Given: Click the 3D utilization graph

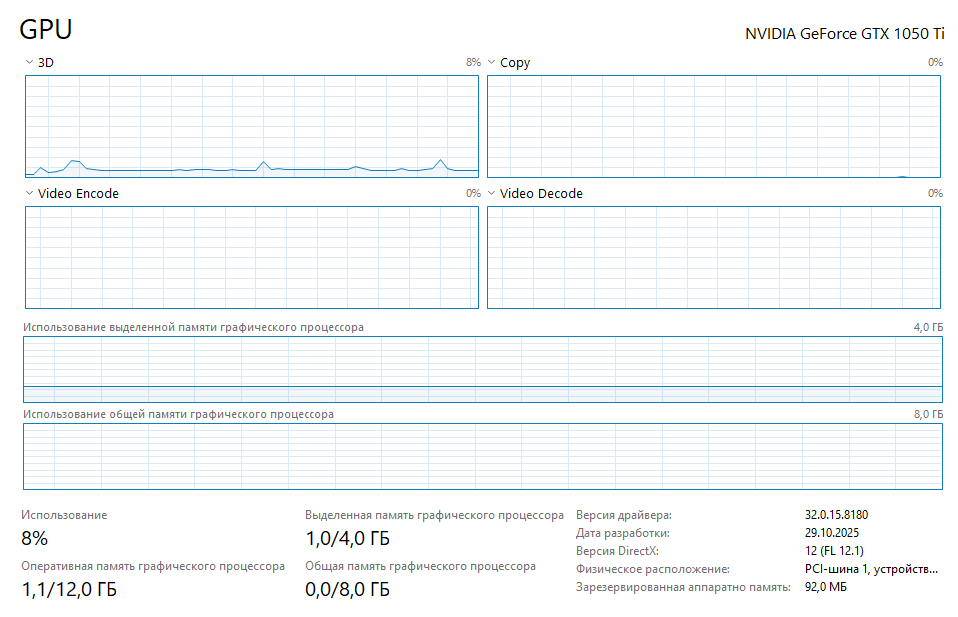Looking at the screenshot, I should (x=252, y=126).
